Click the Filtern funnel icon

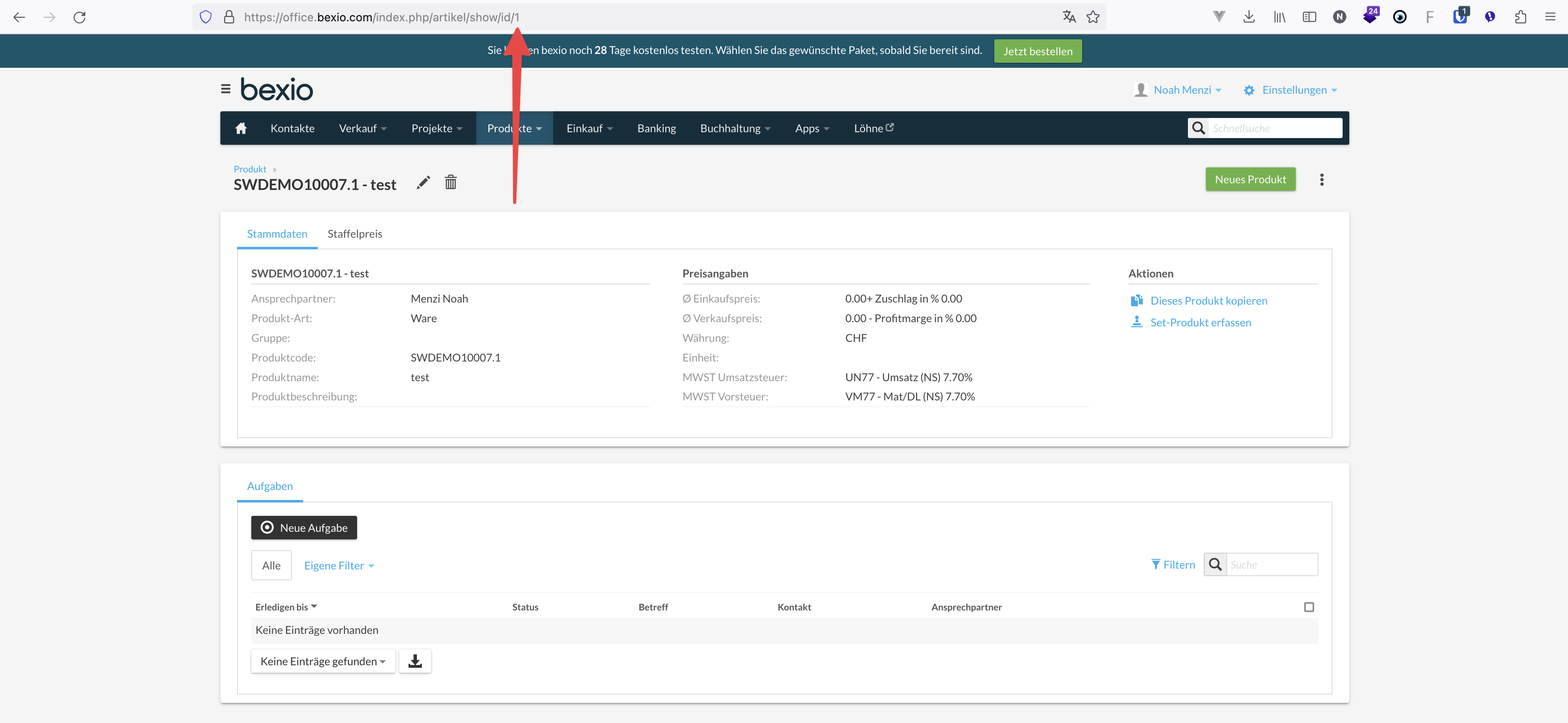click(x=1155, y=564)
